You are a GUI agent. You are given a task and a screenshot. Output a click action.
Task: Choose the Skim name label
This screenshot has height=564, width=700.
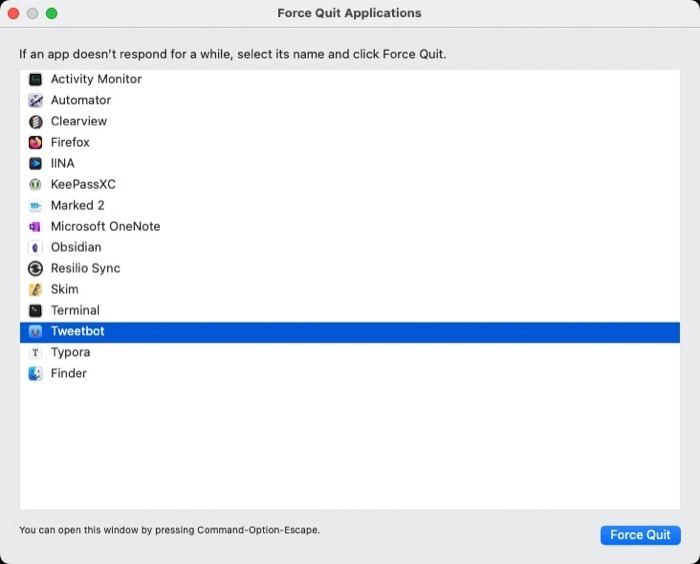coord(65,289)
